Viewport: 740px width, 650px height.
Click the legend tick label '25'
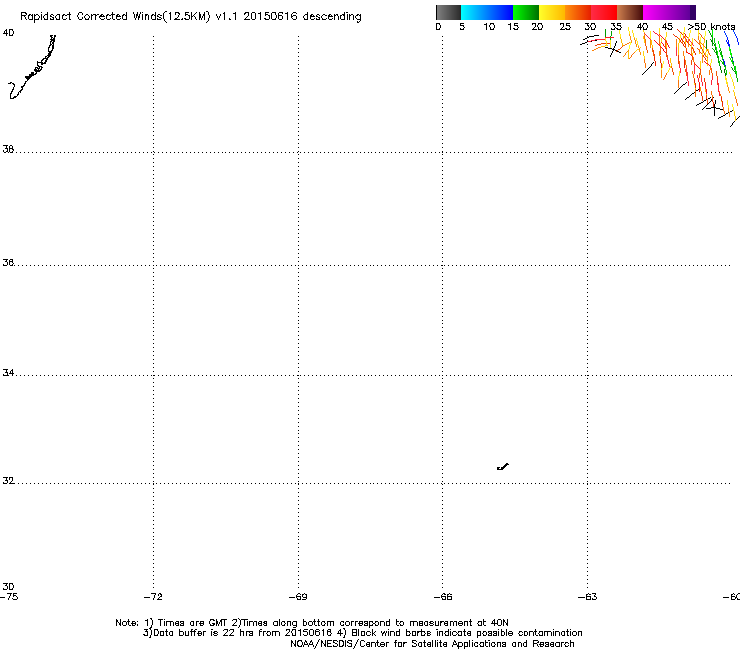pyautogui.click(x=565, y=27)
